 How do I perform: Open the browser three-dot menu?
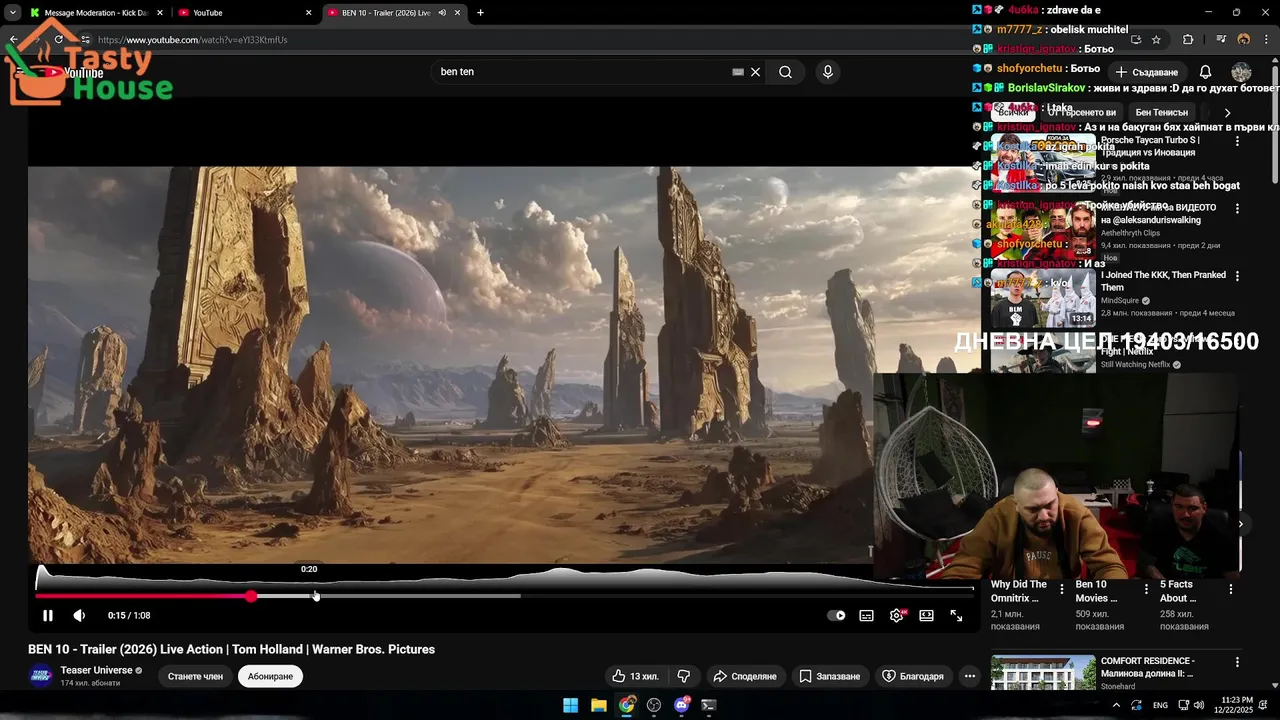click(1267, 40)
